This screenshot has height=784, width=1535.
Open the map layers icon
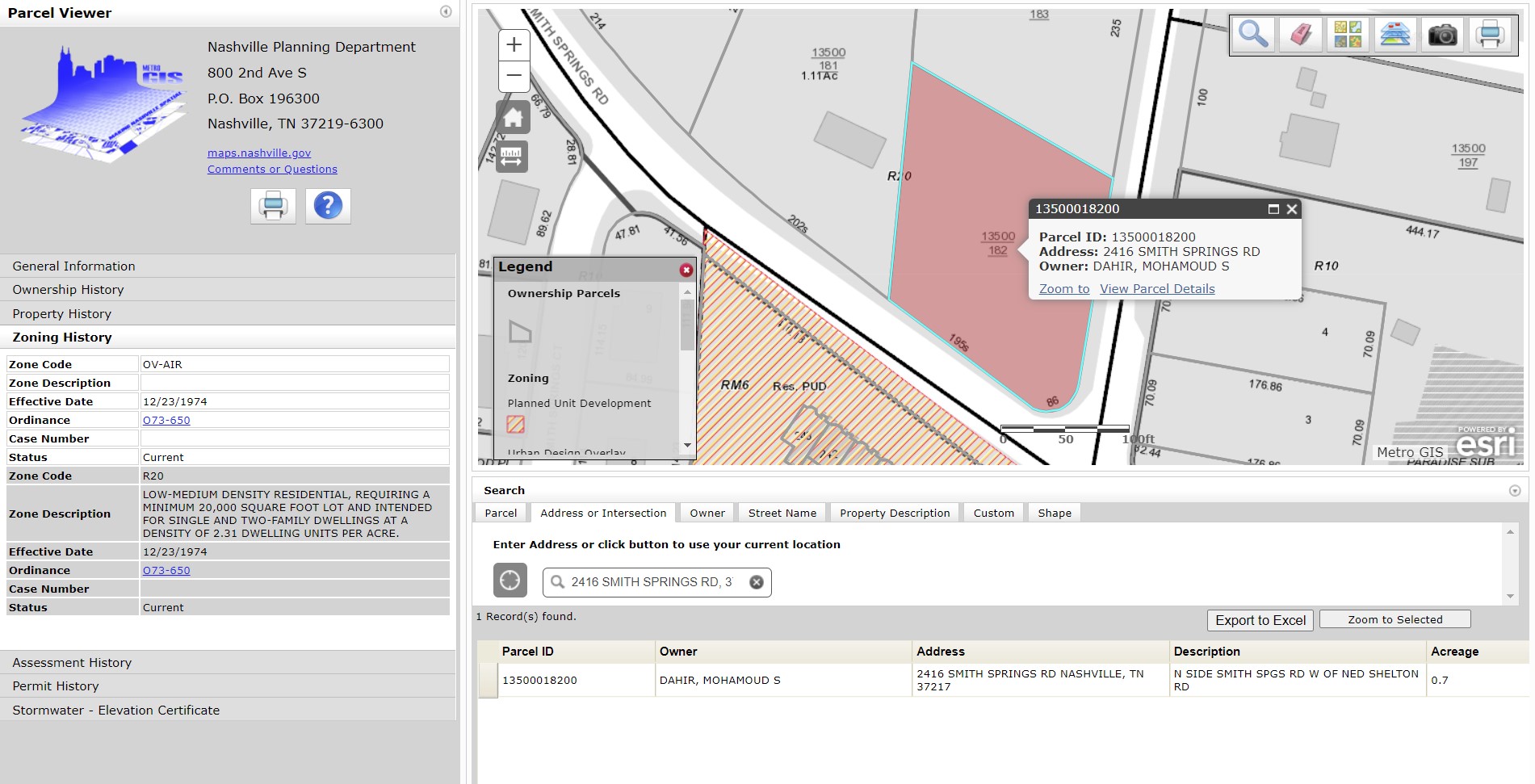click(x=1395, y=35)
